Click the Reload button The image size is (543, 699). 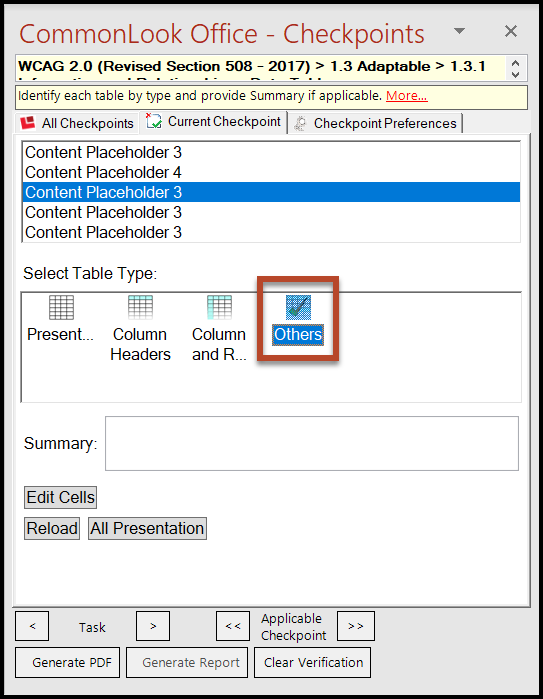(x=52, y=529)
